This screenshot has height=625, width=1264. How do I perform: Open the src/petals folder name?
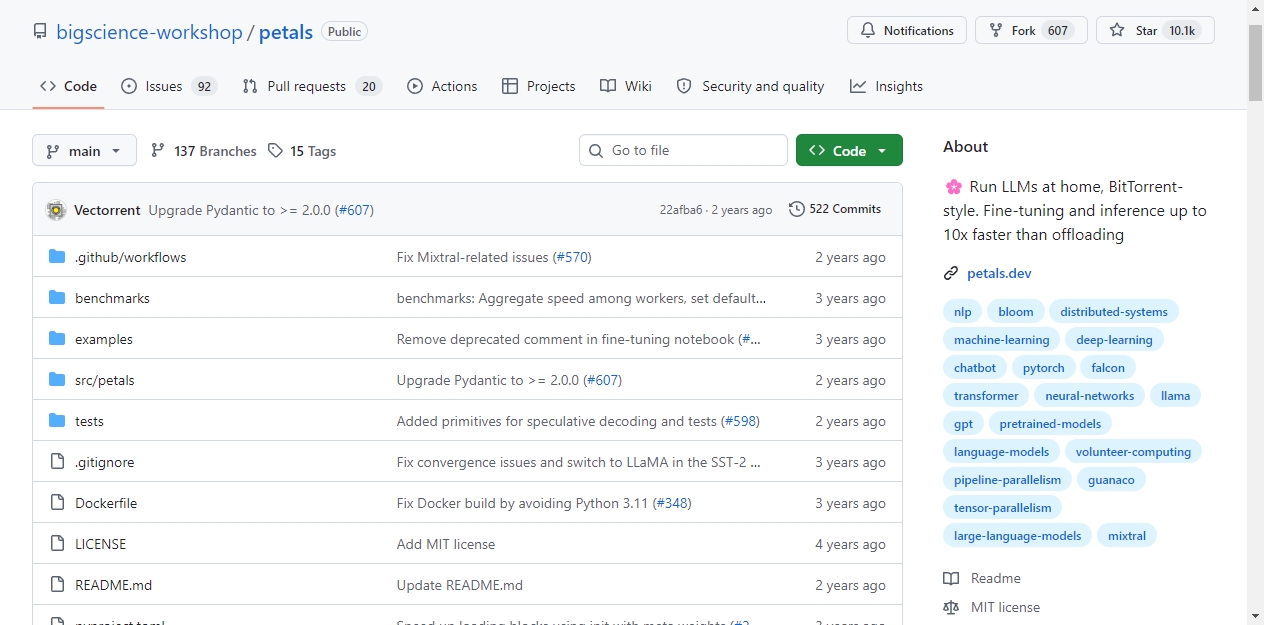pos(105,380)
